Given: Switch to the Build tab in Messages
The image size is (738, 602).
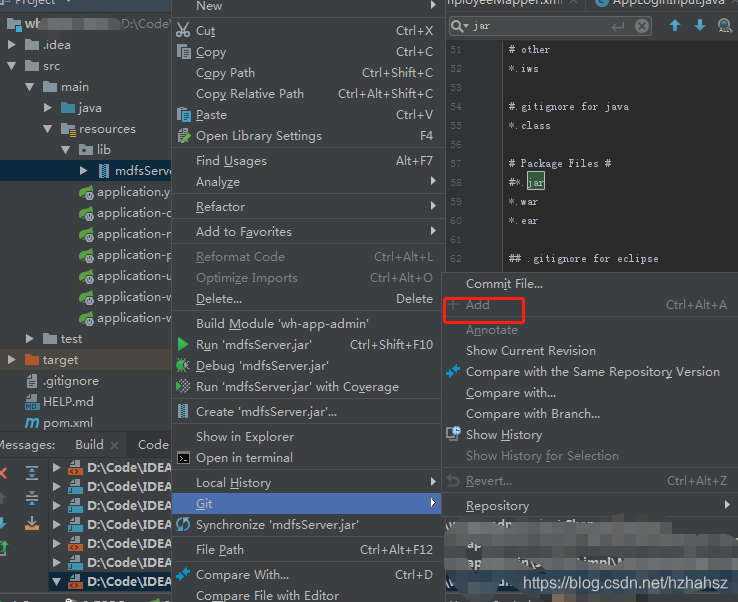Looking at the screenshot, I should click(x=89, y=445).
